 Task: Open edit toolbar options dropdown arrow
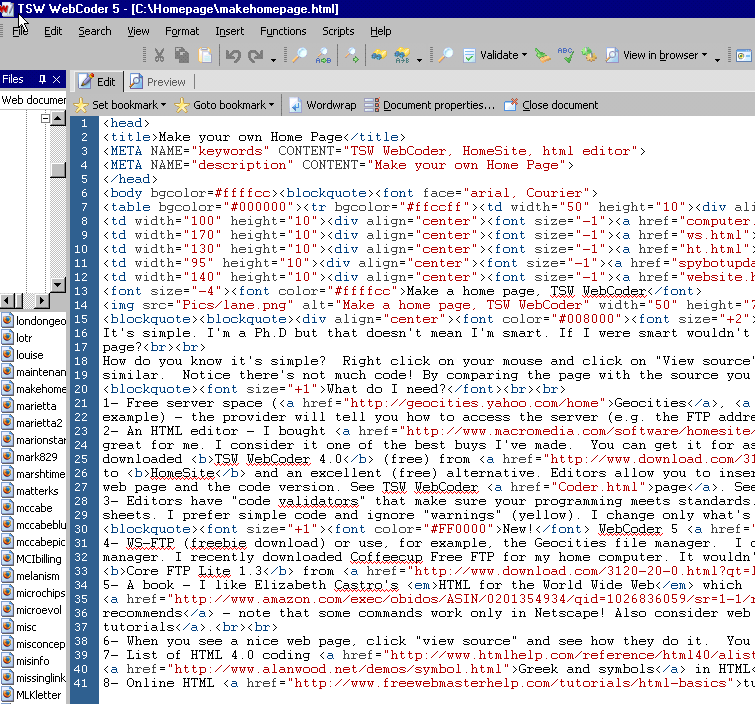pos(273,60)
